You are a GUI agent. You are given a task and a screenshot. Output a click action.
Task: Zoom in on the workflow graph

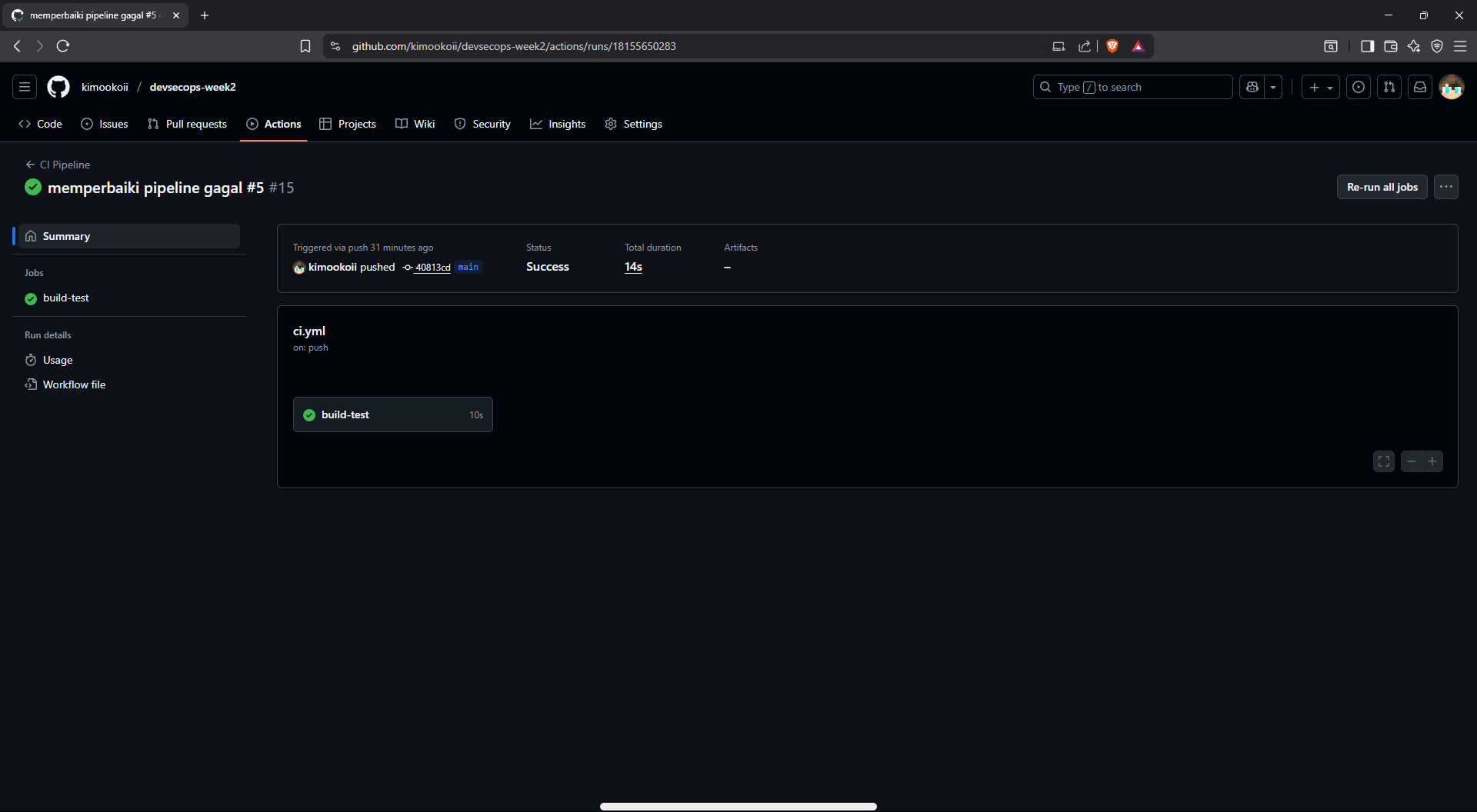coord(1432,461)
